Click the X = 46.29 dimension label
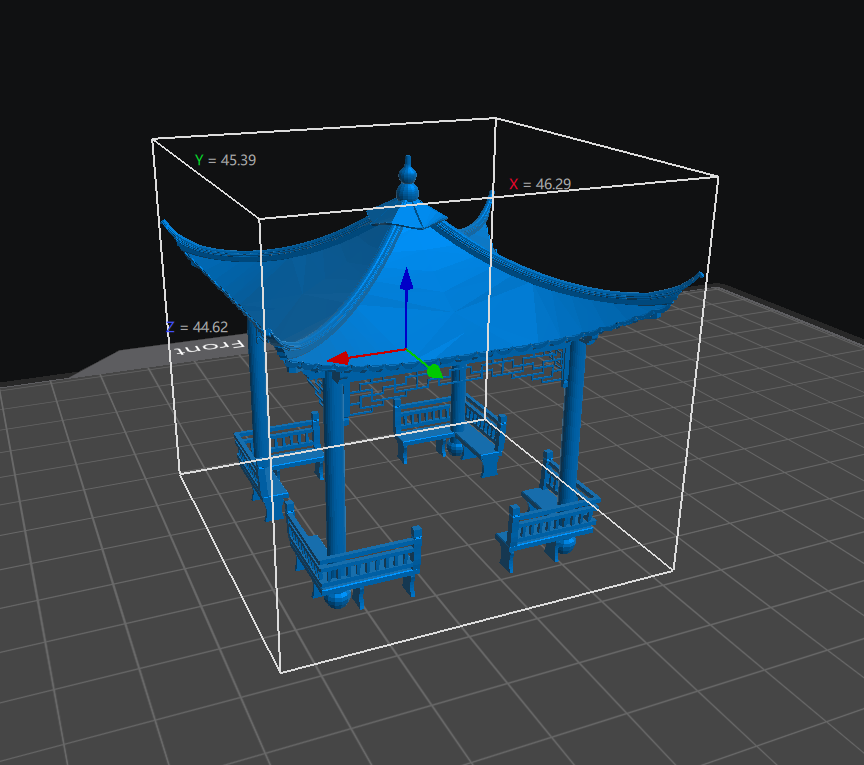The height and width of the screenshot is (765, 864). coord(540,184)
